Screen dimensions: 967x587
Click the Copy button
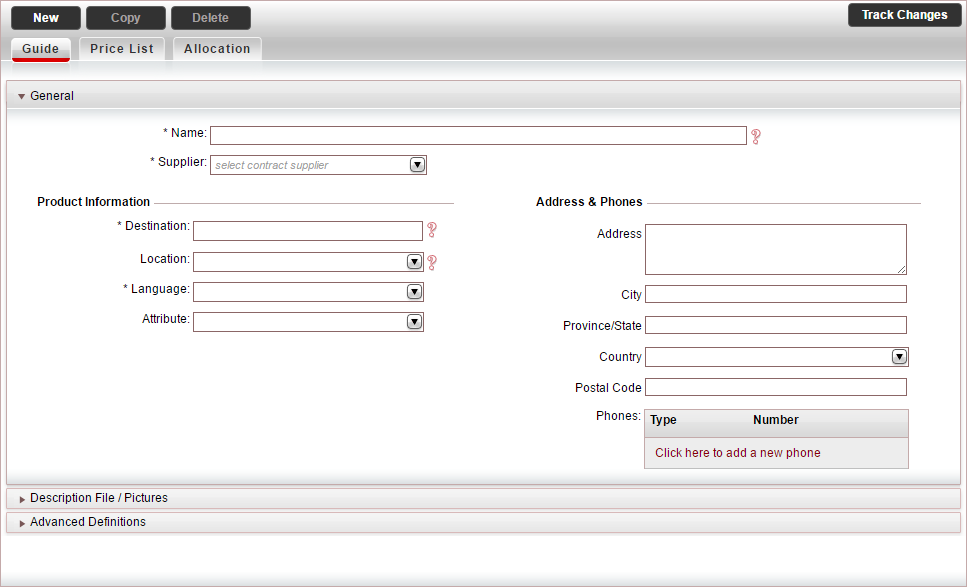click(x=126, y=18)
